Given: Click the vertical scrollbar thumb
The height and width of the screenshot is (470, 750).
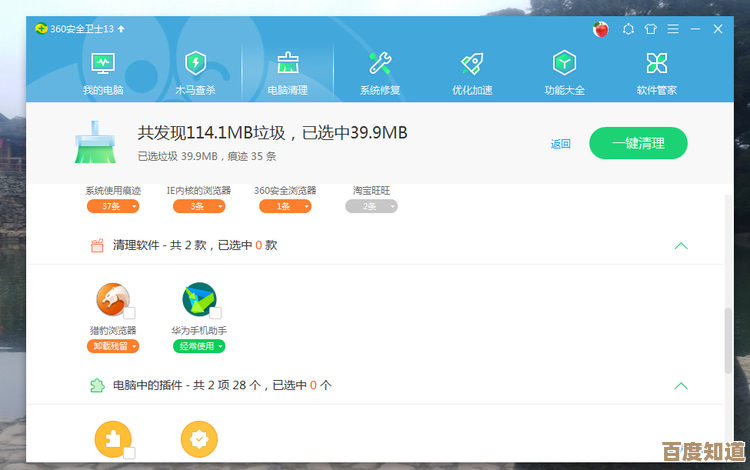Looking at the screenshot, I should point(729,340).
